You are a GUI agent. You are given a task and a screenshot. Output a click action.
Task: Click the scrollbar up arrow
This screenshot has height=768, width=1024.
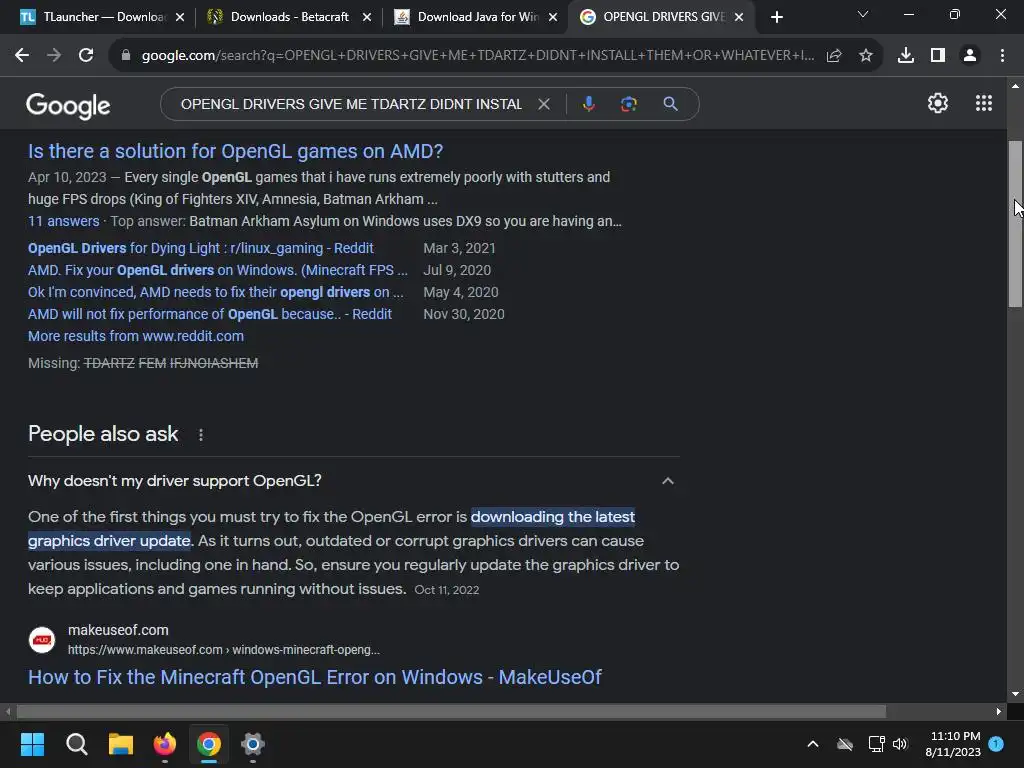tap(1015, 86)
